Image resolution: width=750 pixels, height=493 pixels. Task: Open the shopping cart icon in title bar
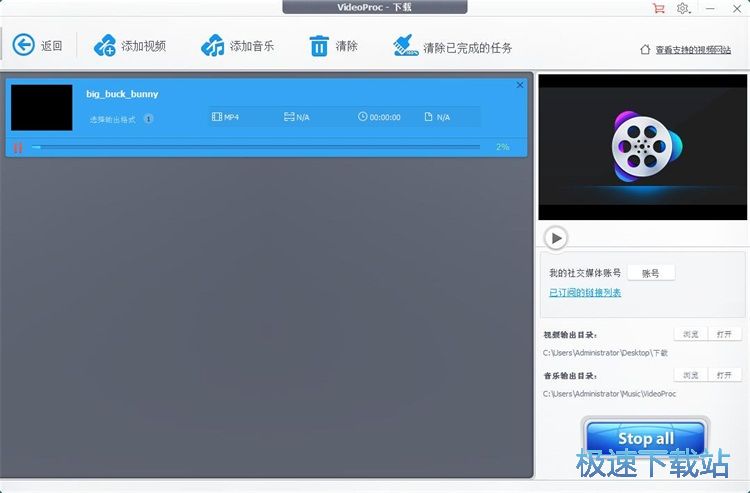click(659, 8)
